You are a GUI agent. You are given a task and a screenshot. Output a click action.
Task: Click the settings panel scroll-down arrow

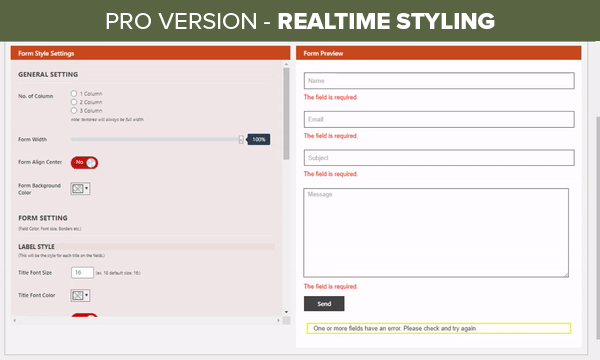[x=286, y=312]
